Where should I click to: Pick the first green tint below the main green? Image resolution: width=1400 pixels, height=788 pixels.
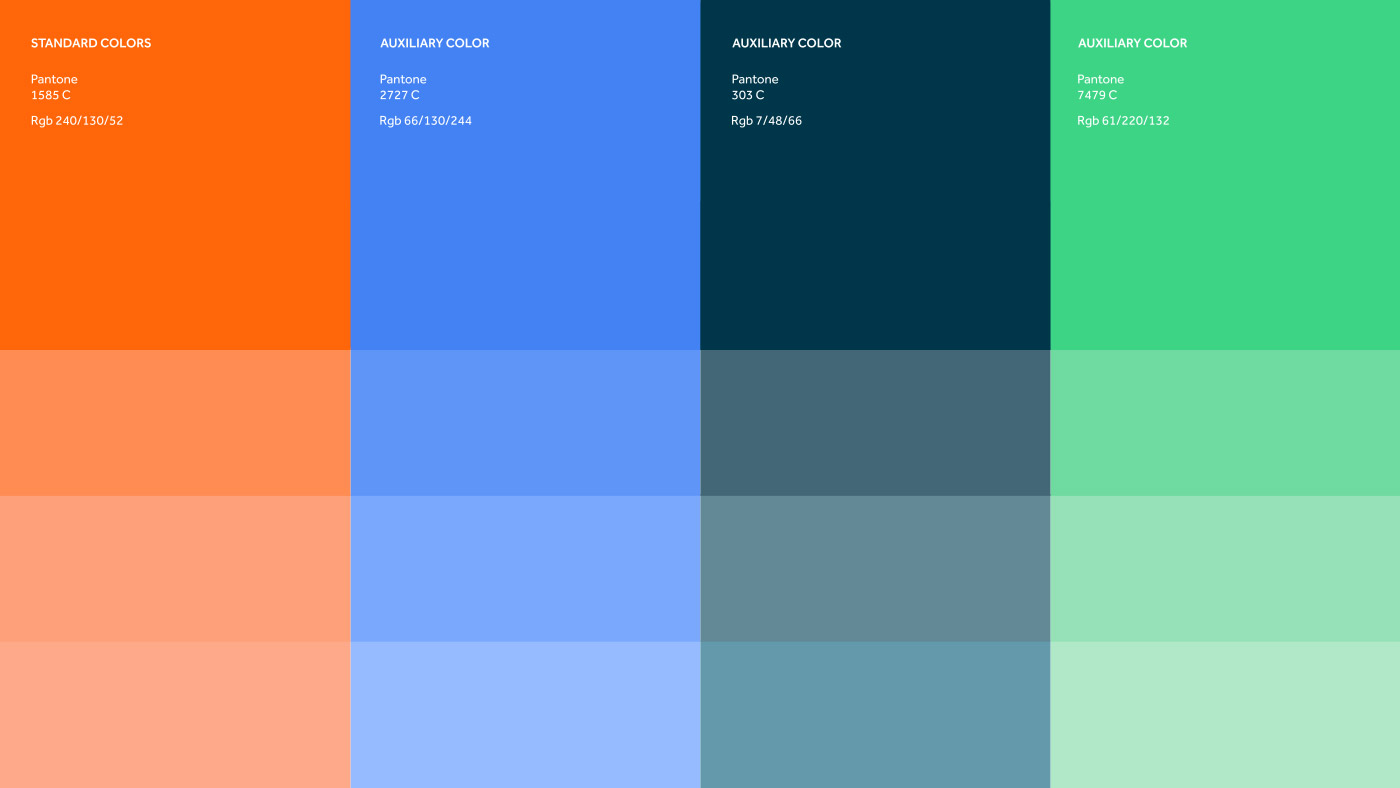click(1225, 423)
